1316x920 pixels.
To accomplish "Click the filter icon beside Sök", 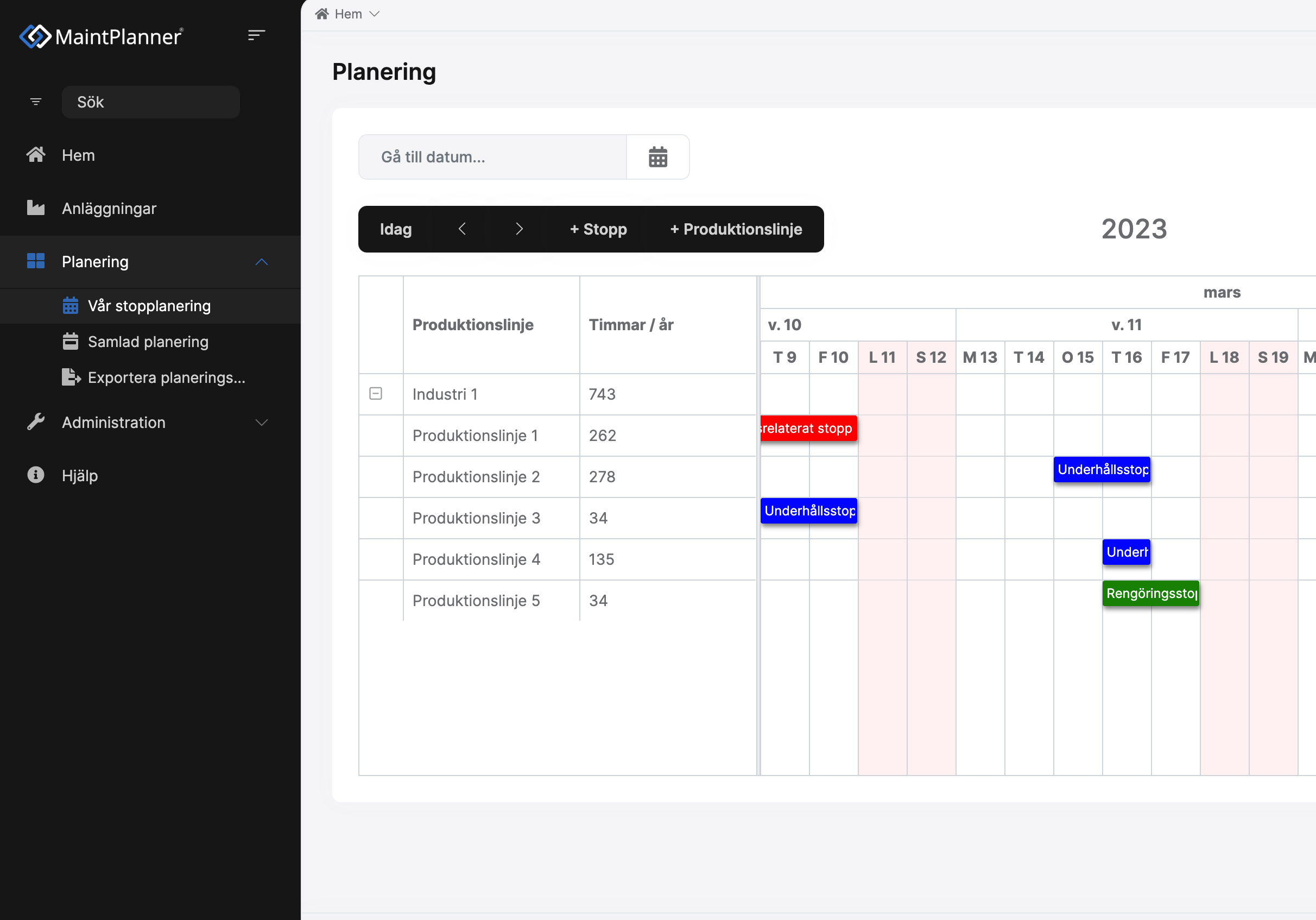I will coord(35,102).
